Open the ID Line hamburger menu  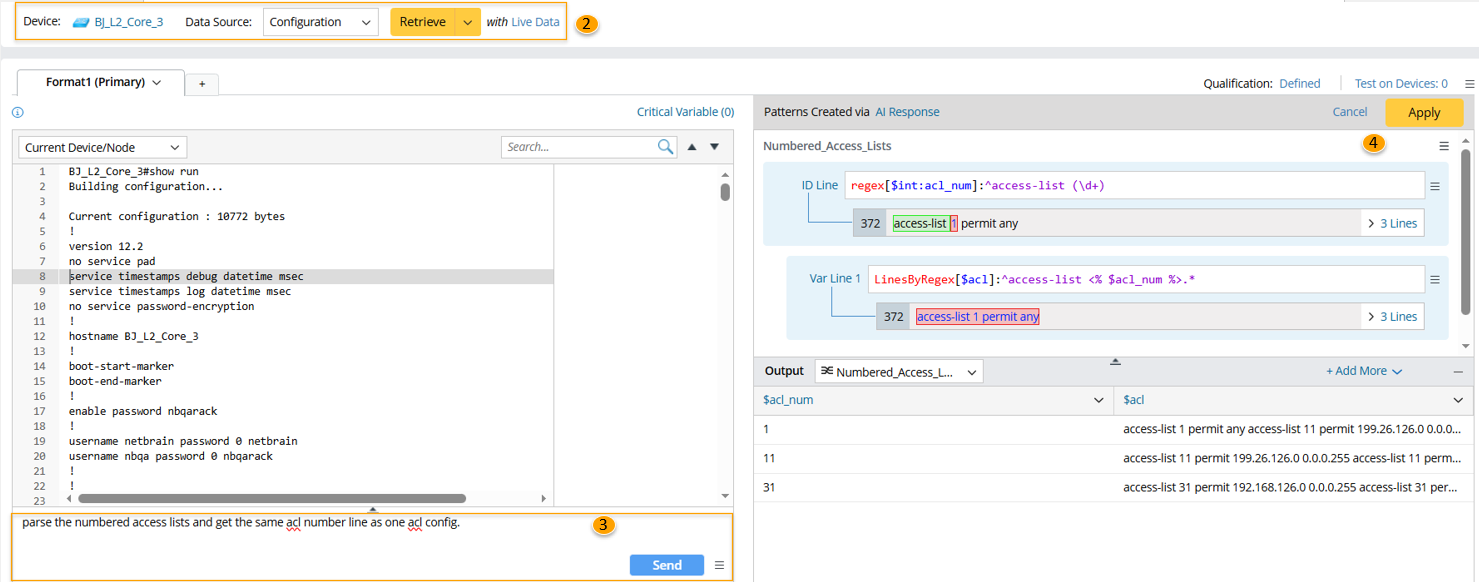point(1435,186)
